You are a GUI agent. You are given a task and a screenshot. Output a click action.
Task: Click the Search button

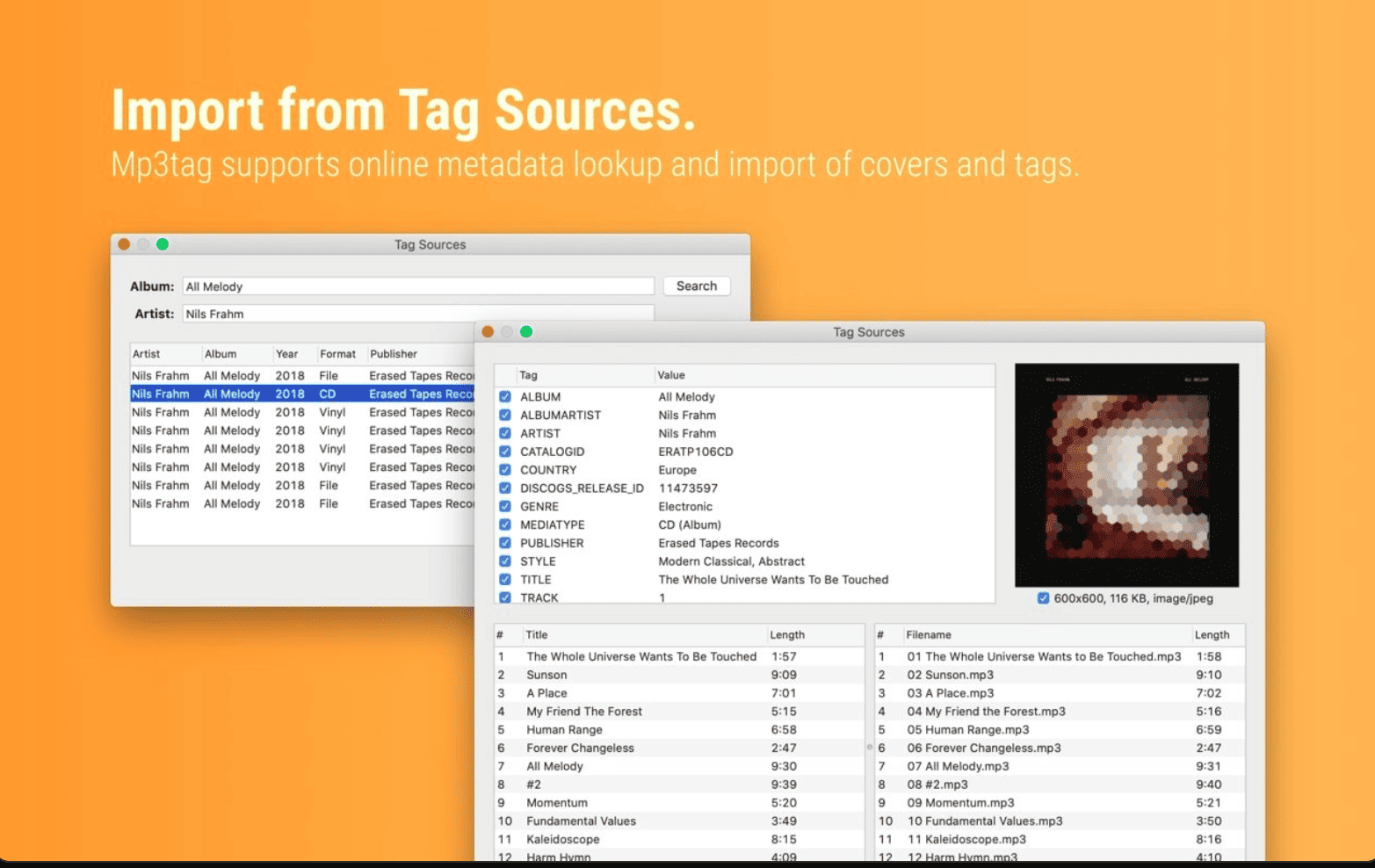click(x=697, y=286)
